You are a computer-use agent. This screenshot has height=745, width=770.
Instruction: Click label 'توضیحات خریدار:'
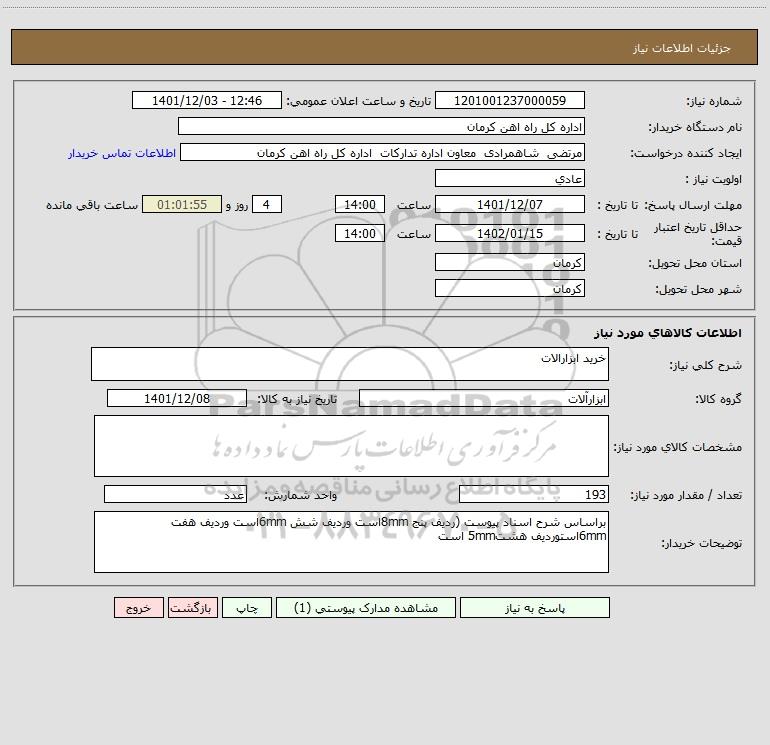tap(702, 543)
